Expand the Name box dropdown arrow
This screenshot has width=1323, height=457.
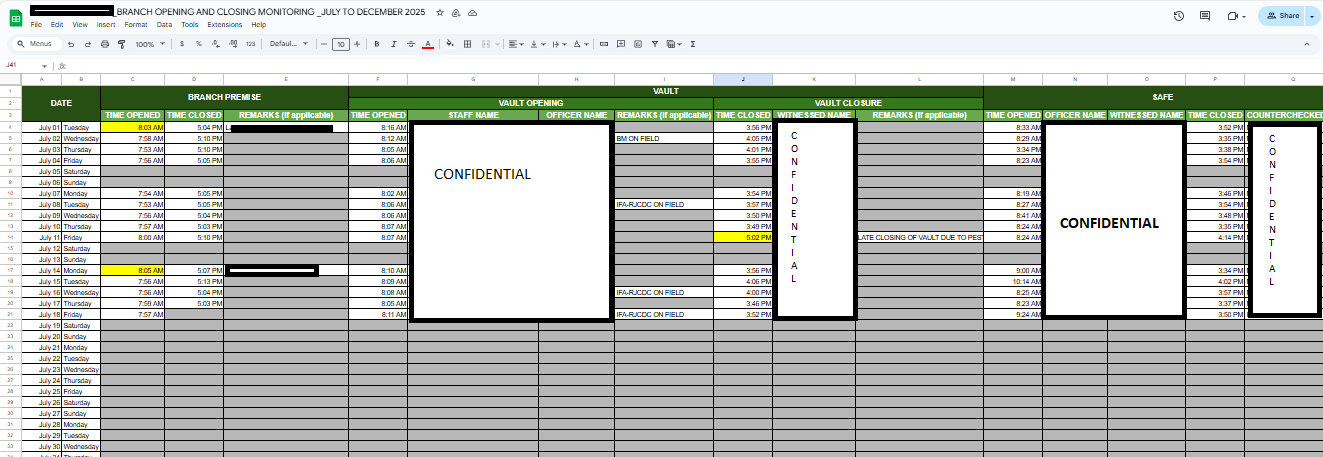[x=44, y=66]
